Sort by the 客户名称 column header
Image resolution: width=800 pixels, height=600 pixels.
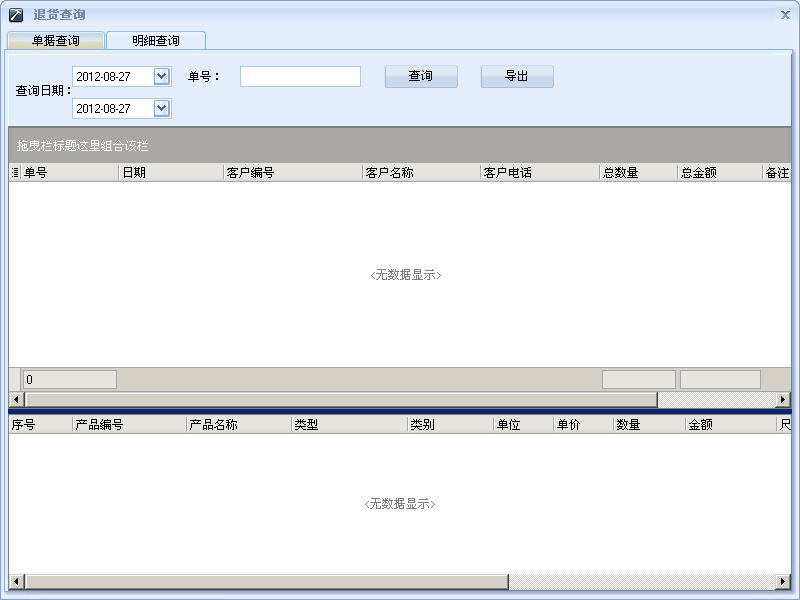421,173
